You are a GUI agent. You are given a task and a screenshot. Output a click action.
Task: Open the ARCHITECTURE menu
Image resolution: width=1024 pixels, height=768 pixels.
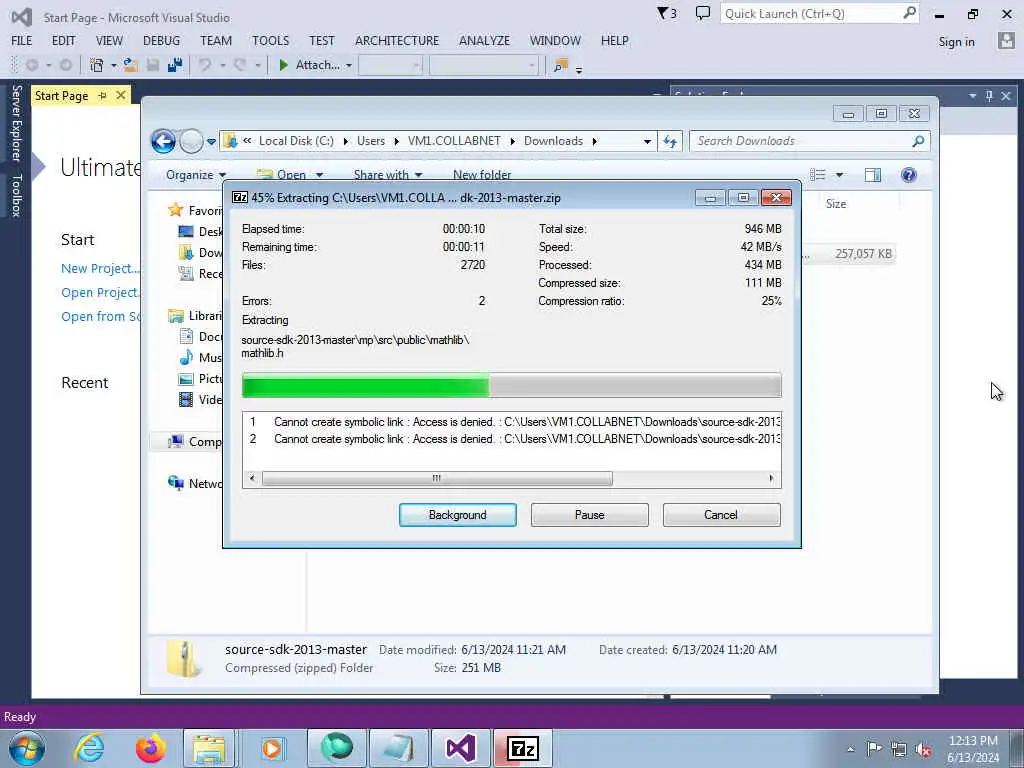[x=397, y=40]
